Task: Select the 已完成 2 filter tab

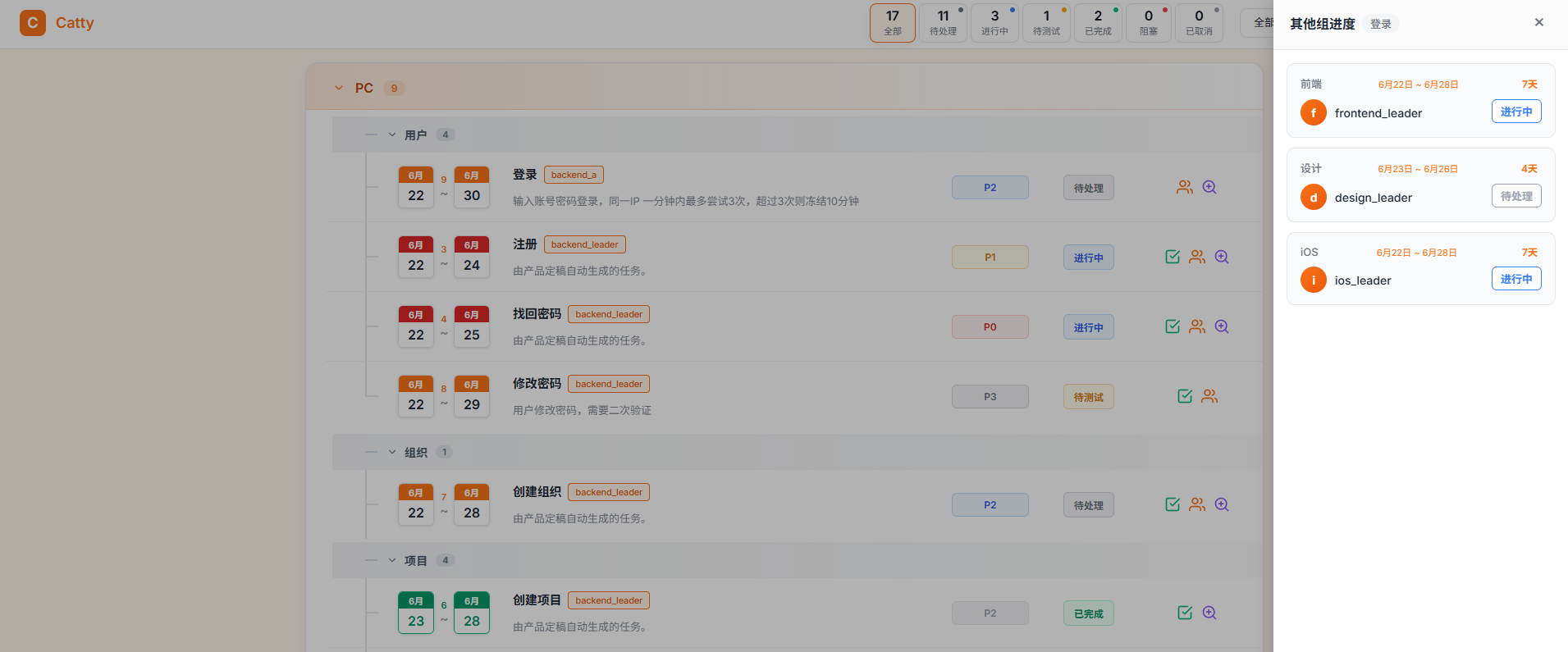Action: coord(1098,23)
